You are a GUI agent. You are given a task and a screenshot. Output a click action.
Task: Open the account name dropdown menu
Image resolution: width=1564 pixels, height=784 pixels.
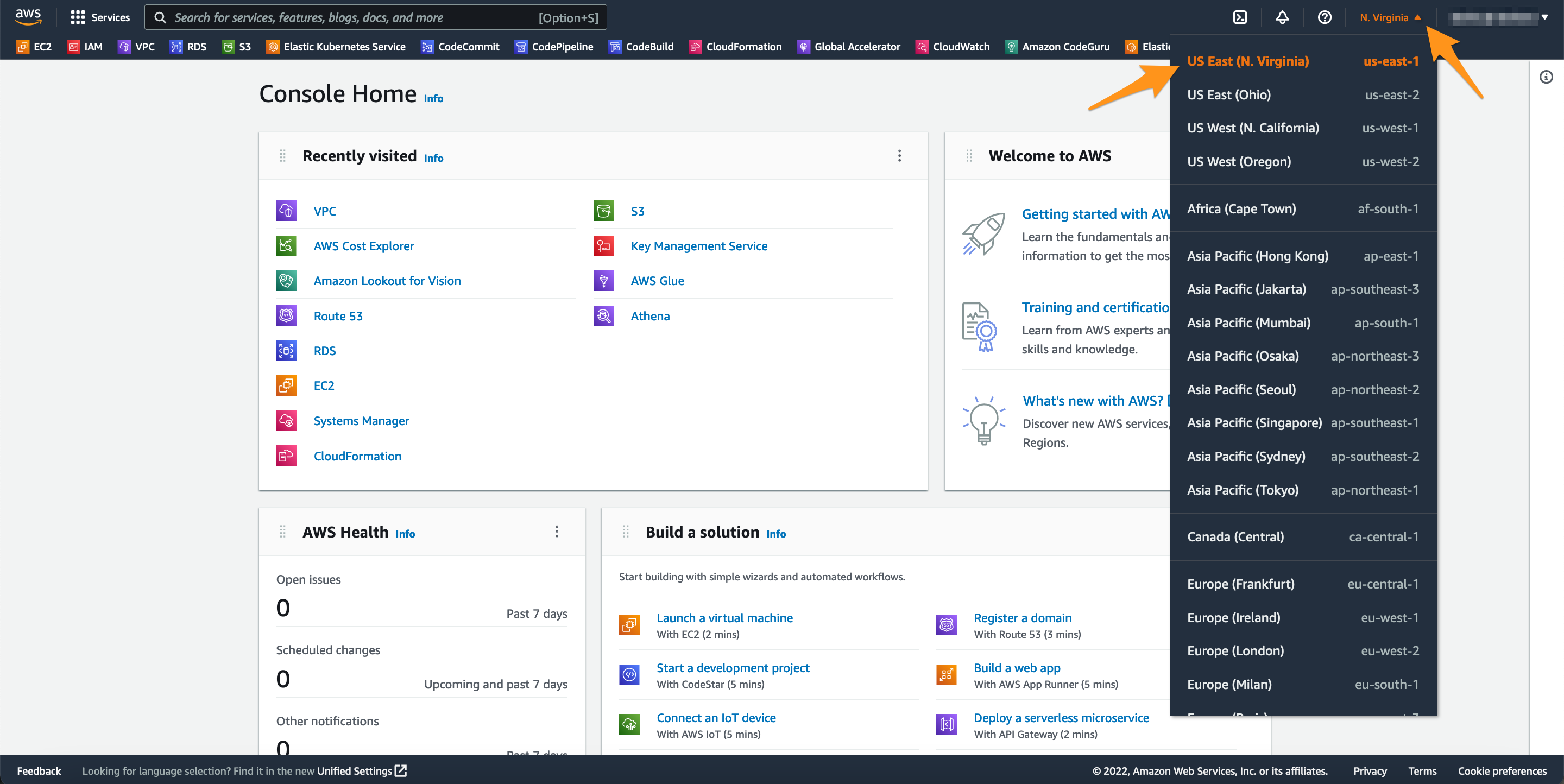[x=1497, y=17]
